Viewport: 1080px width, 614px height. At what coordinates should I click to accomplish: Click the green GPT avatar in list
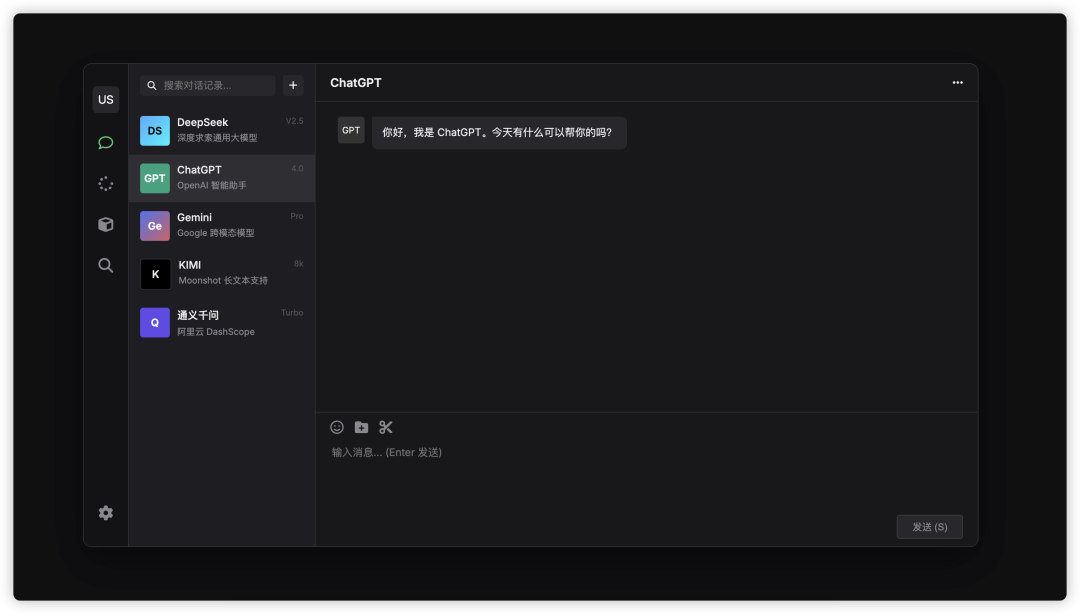[x=155, y=178]
